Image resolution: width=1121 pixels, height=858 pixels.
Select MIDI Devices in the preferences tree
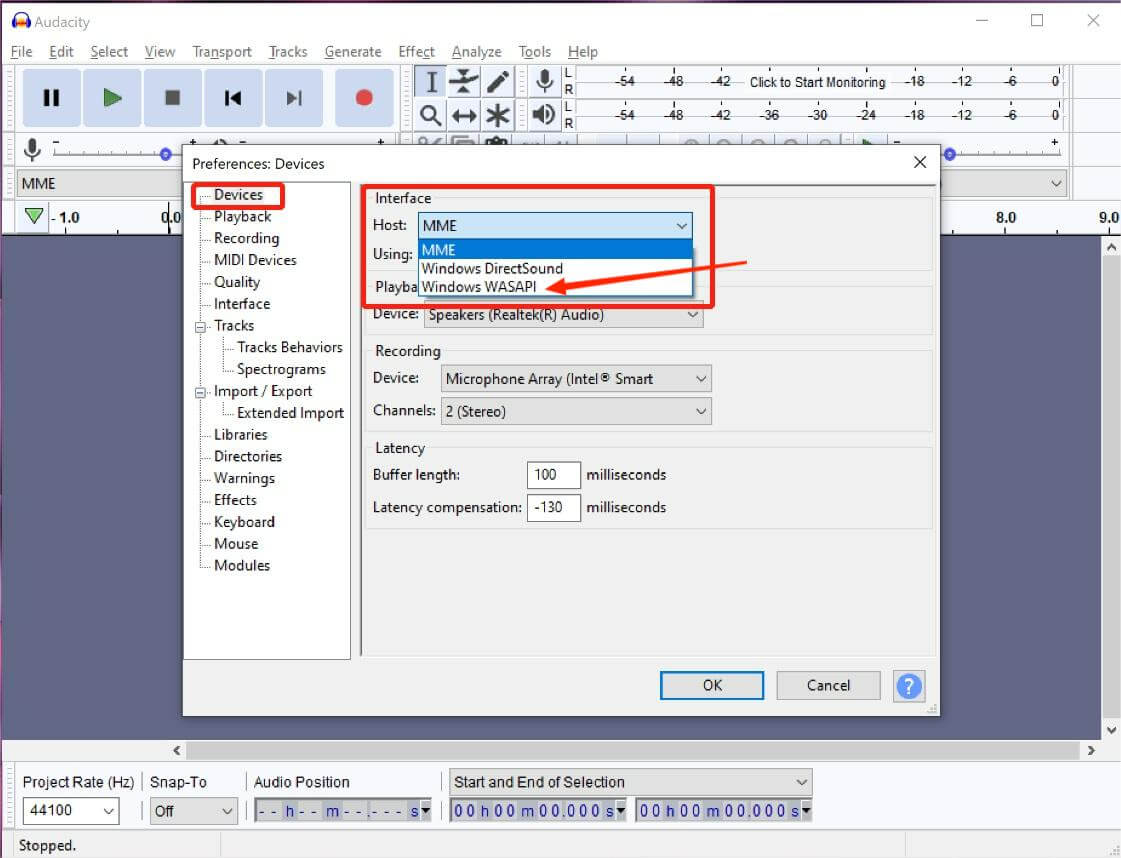coord(255,260)
